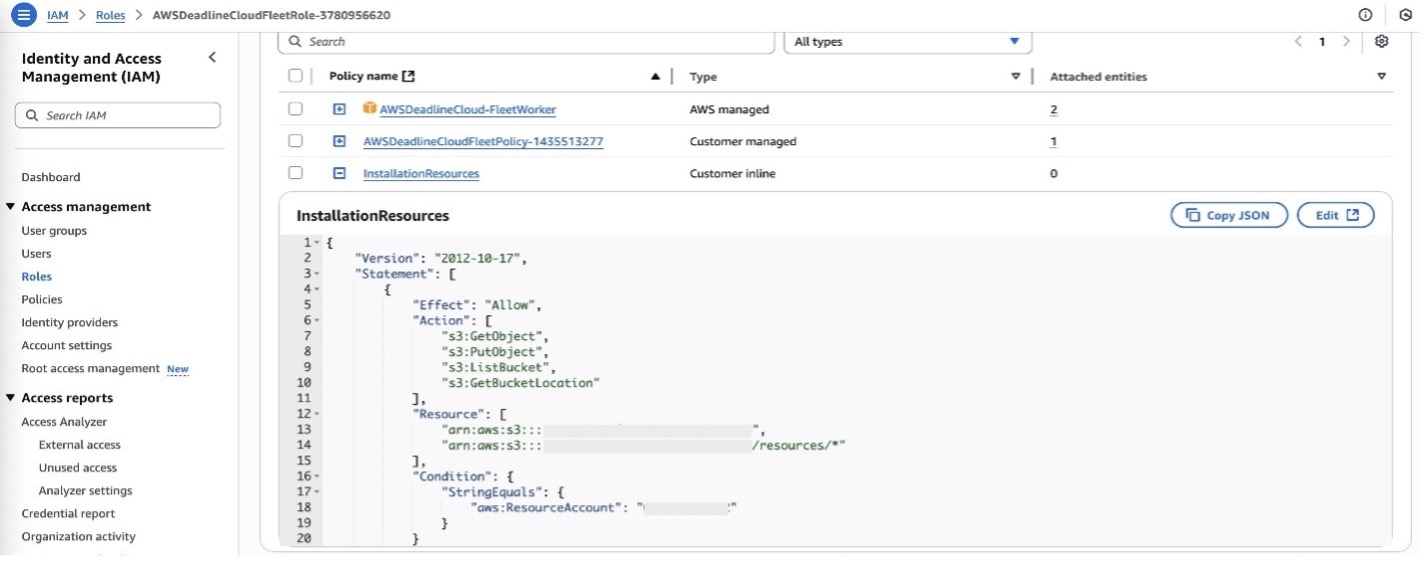The image size is (1426, 562).
Task: Click the clock icon at top right
Action: click(1405, 15)
